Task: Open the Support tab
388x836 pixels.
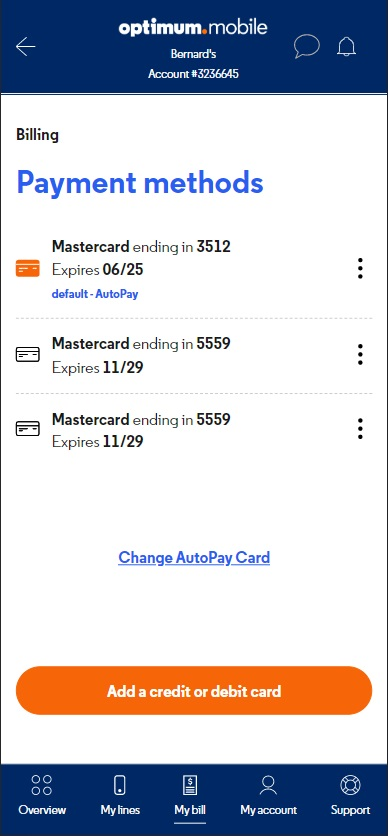Action: click(x=350, y=795)
